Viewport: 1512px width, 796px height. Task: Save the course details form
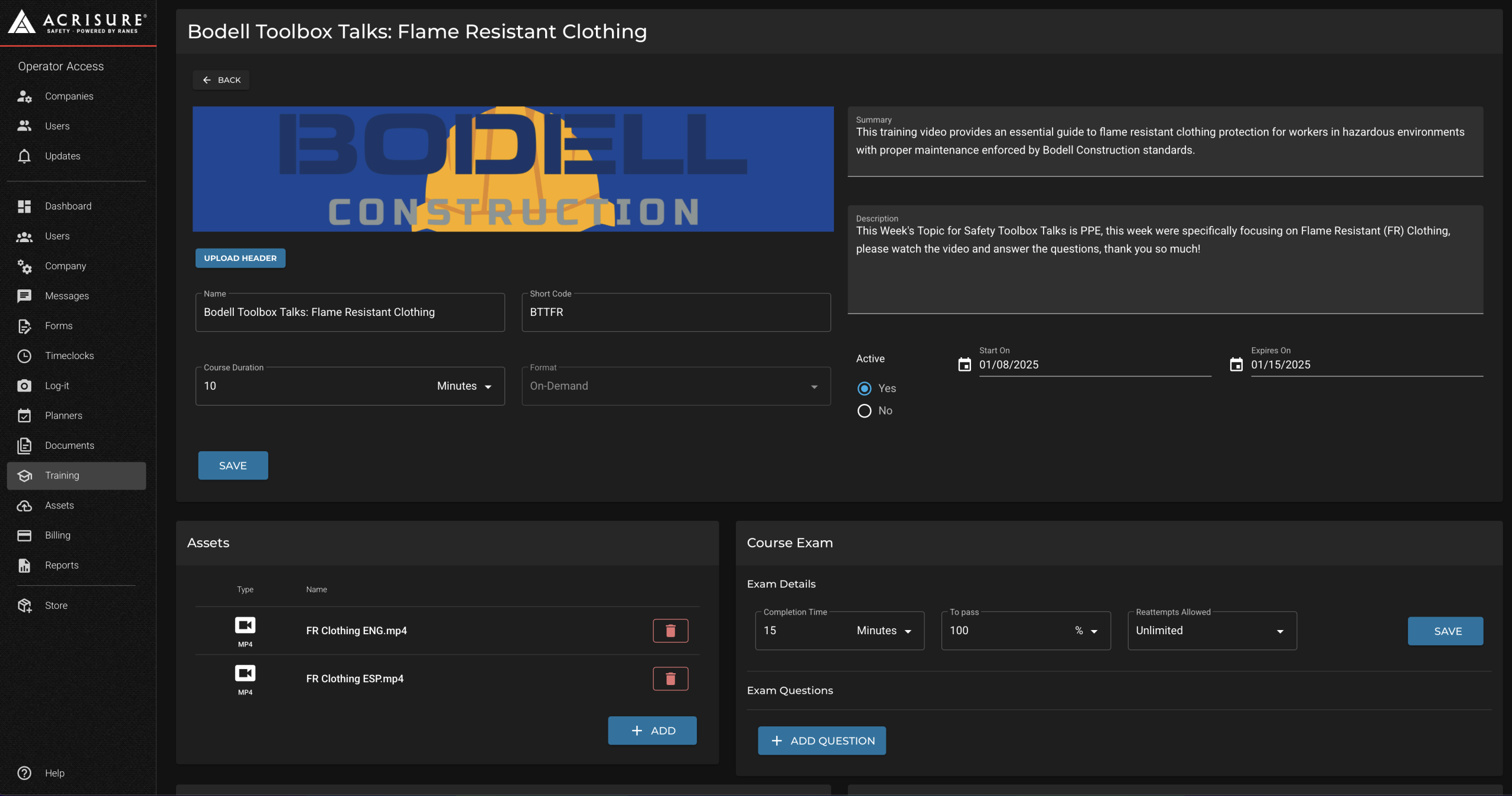pyautogui.click(x=233, y=465)
